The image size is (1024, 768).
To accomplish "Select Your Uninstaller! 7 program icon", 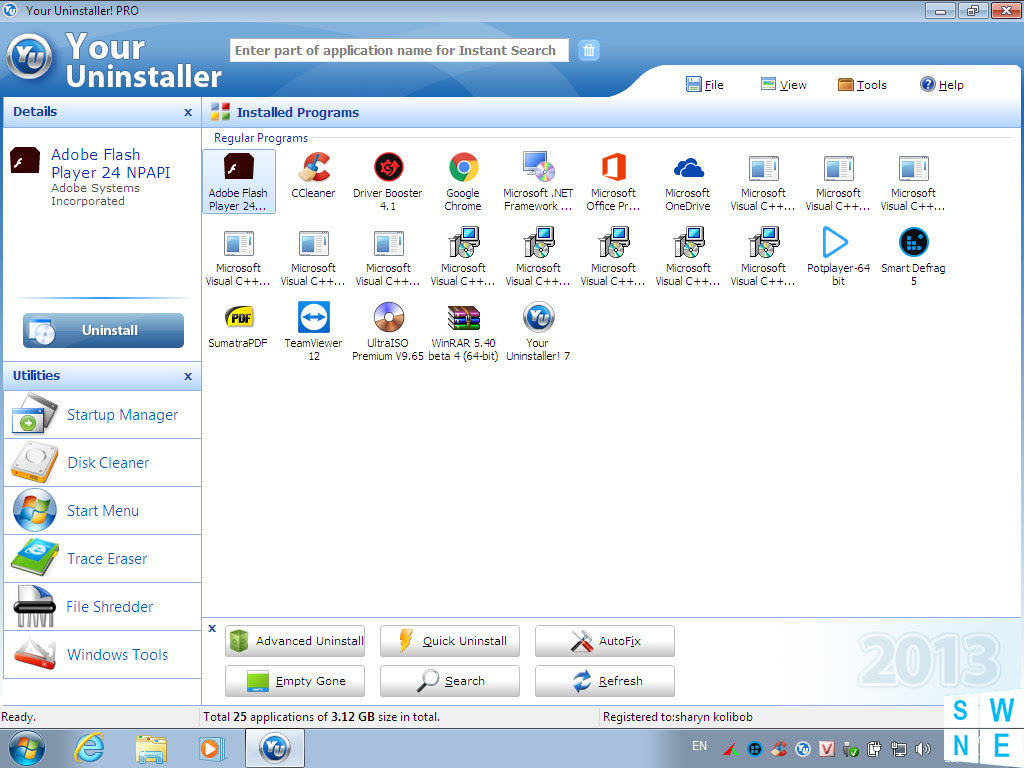I will (538, 331).
